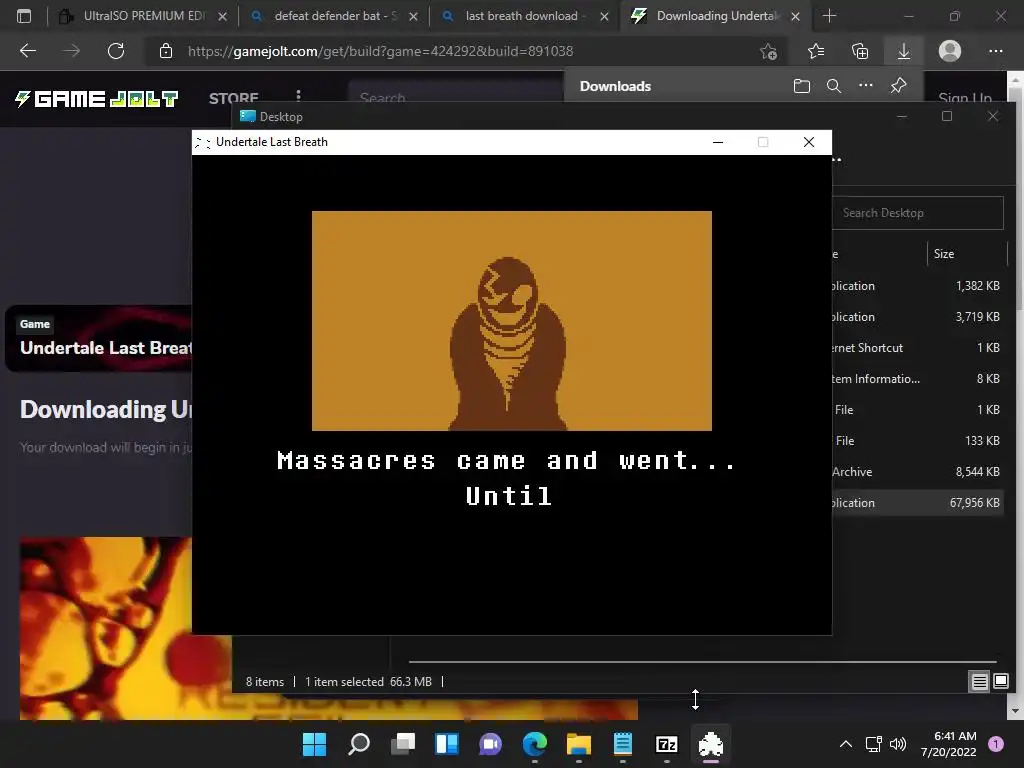
Task: View site information padlock icon
Action: pyautogui.click(x=166, y=51)
